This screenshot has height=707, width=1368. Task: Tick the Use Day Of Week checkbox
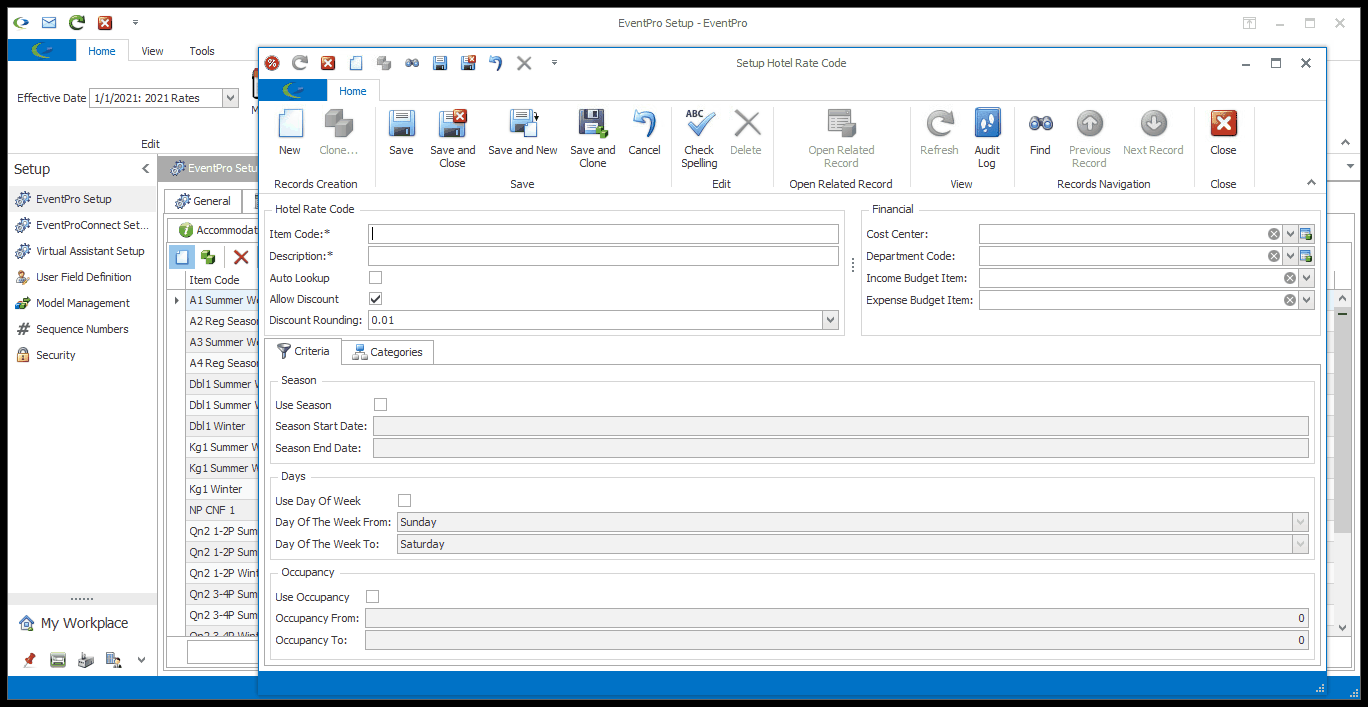pyautogui.click(x=404, y=501)
